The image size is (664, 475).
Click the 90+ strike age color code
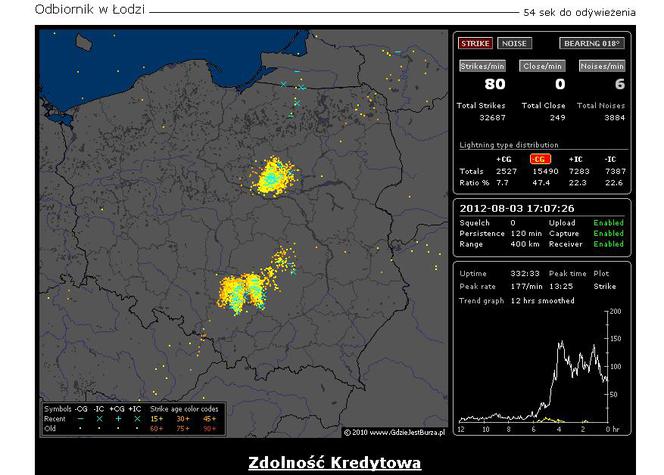click(209, 428)
